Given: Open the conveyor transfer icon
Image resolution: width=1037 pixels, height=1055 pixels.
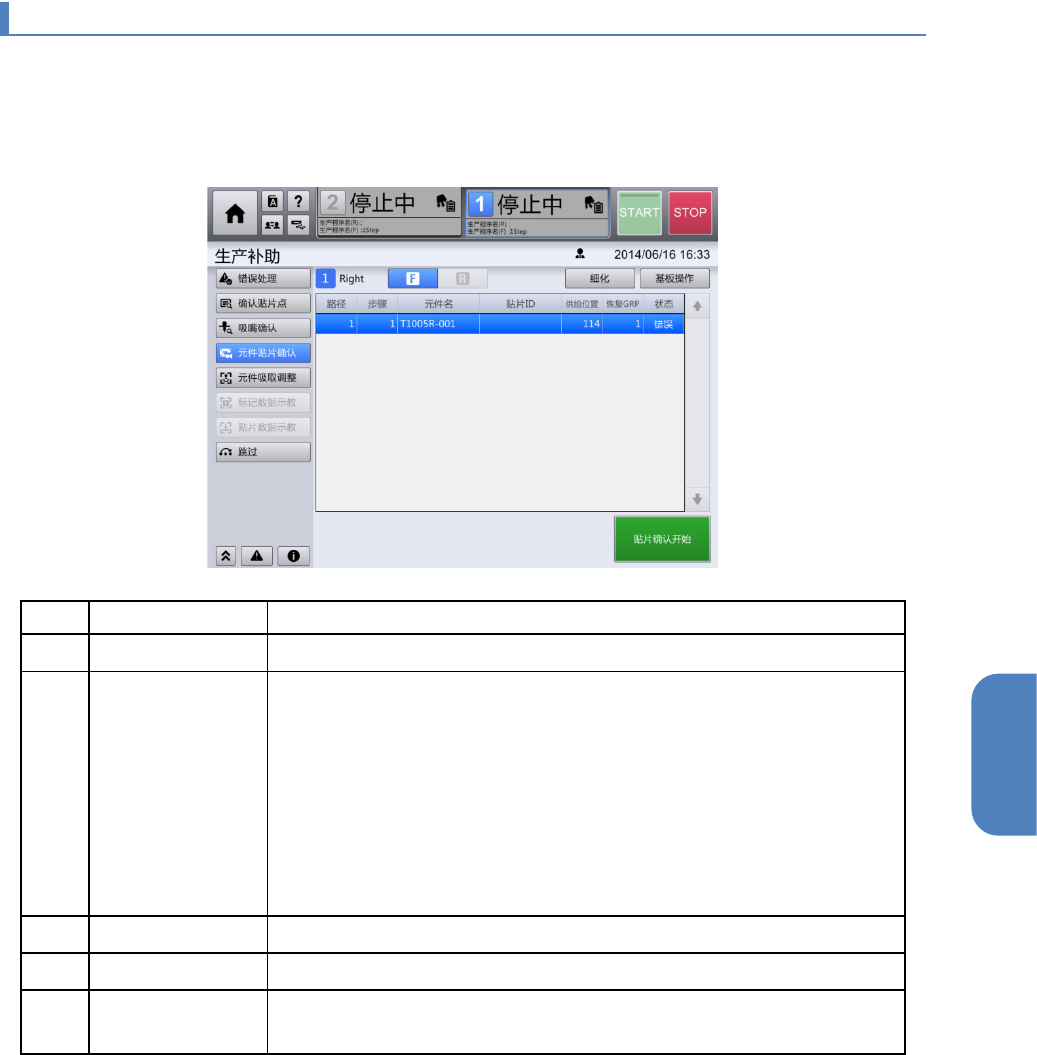Looking at the screenshot, I should tap(298, 225).
